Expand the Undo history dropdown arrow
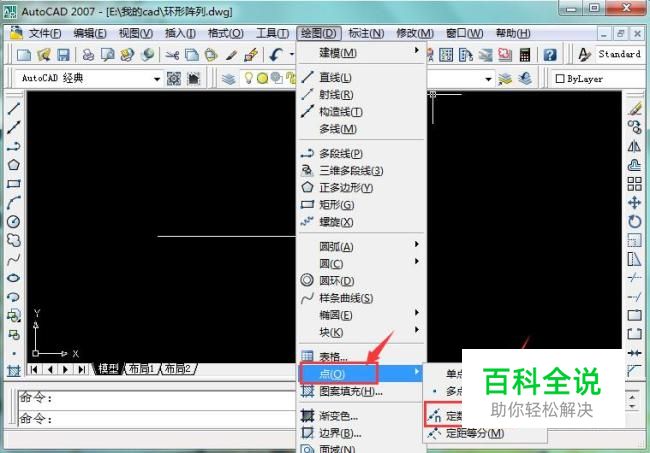 (x=291, y=55)
